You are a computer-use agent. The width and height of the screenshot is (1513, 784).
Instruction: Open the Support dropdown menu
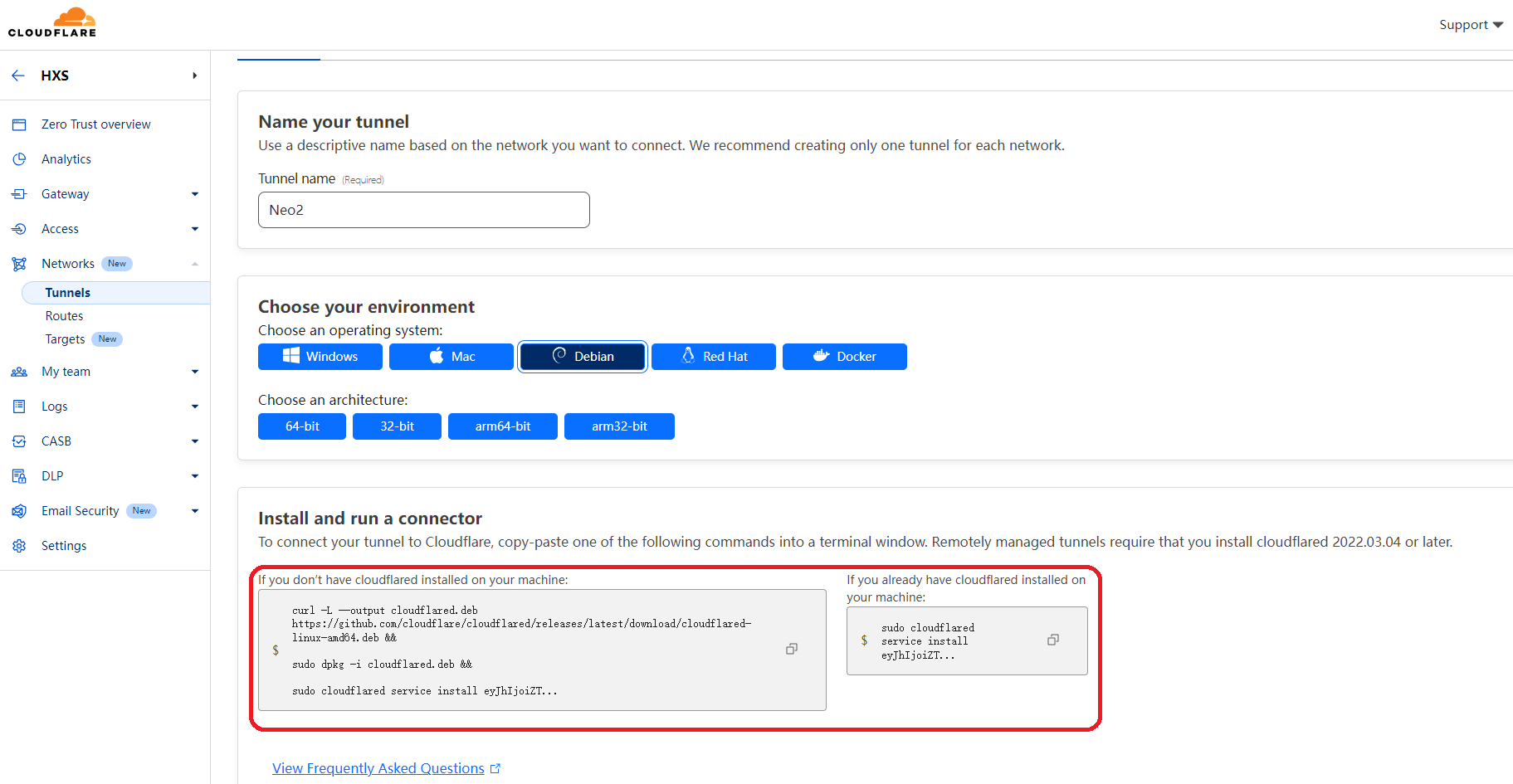coord(1471,25)
